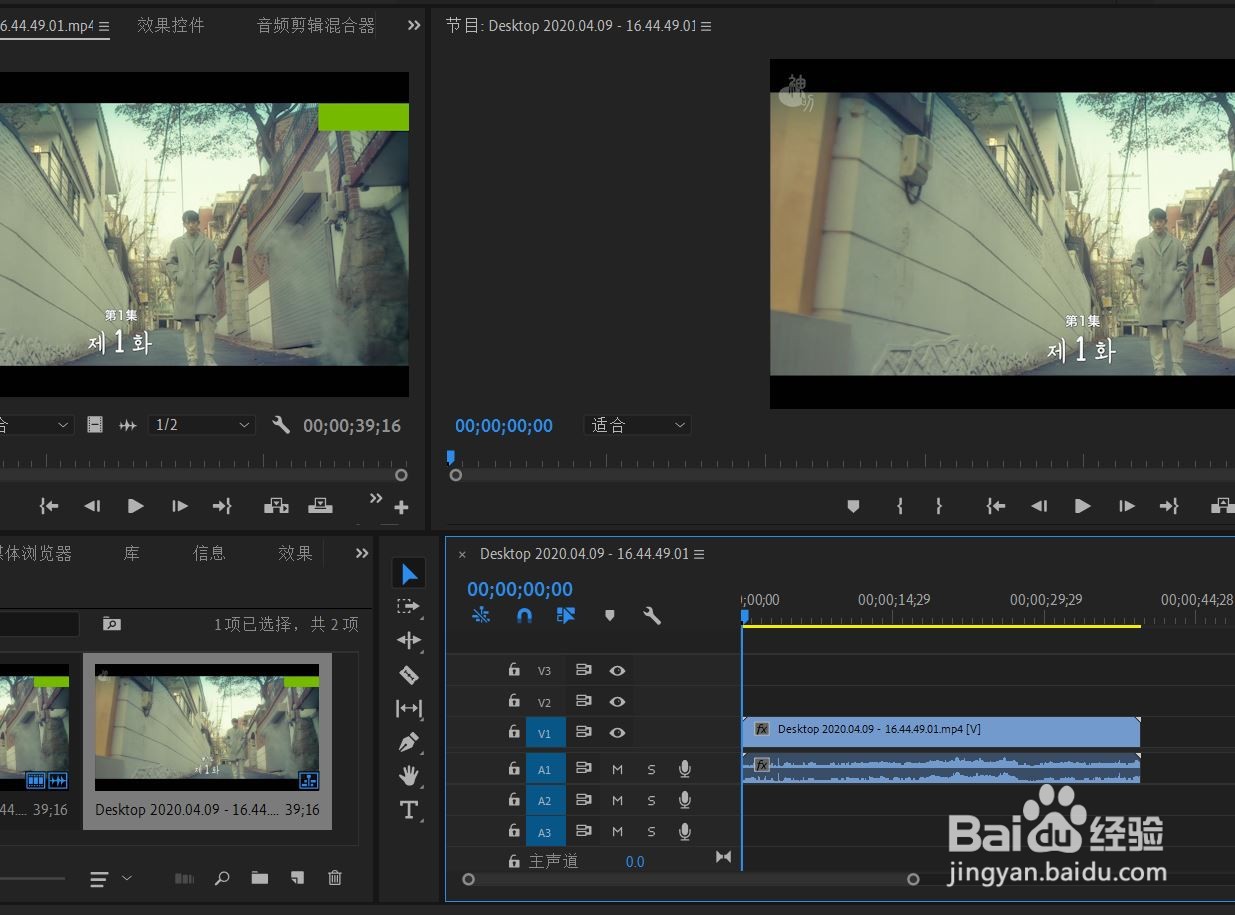Play the source monitor clip
The height and width of the screenshot is (915, 1235).
136,506
